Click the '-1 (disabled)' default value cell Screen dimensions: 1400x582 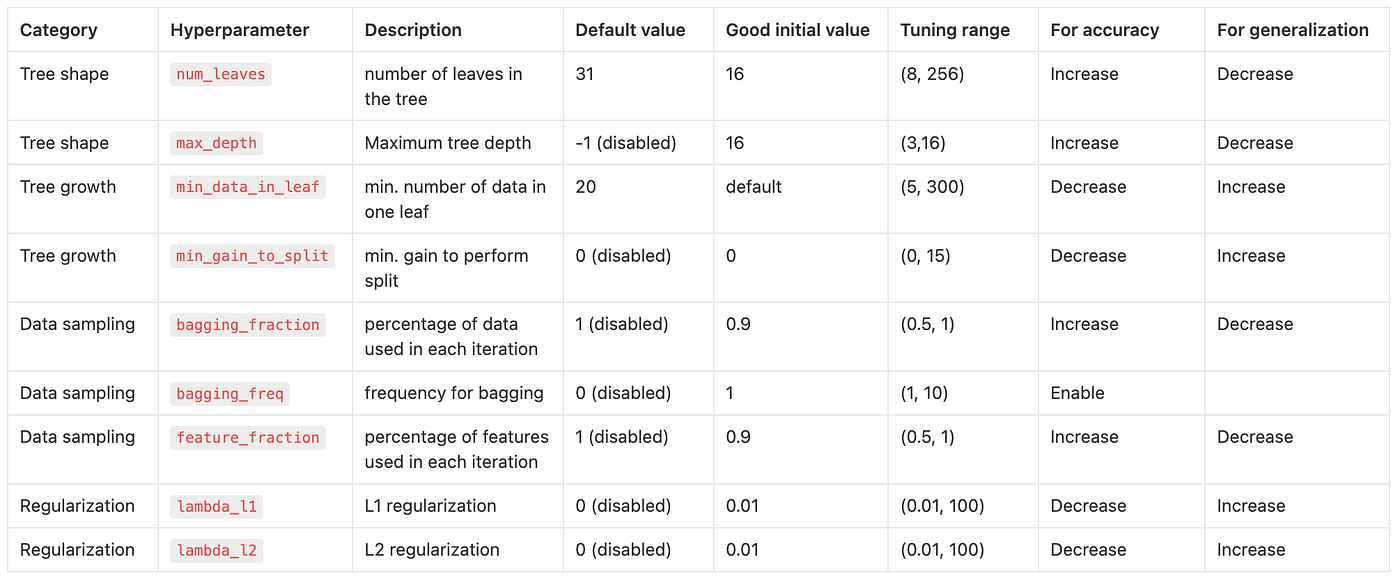[x=626, y=143]
